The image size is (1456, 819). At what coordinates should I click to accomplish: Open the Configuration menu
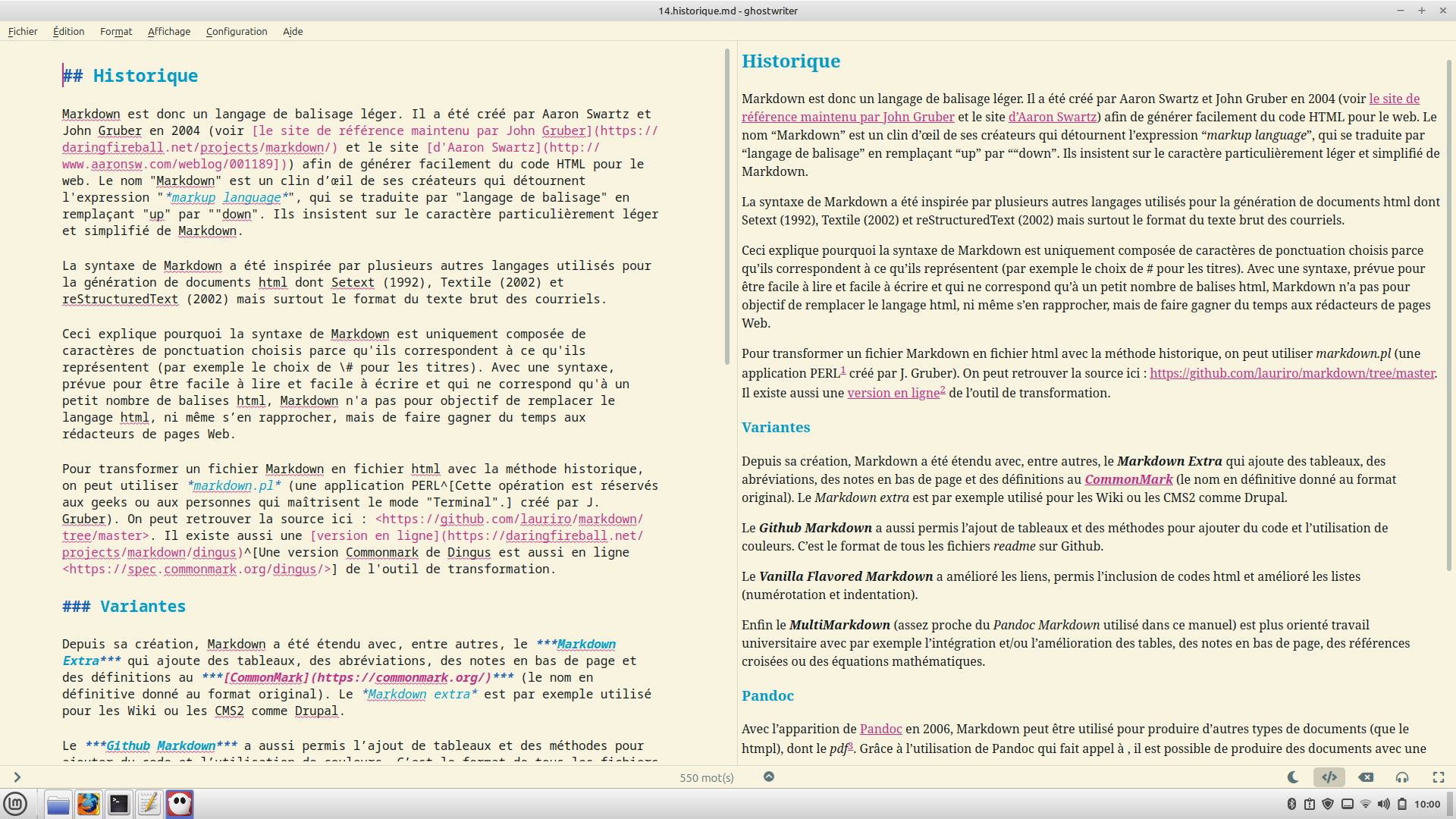237,31
